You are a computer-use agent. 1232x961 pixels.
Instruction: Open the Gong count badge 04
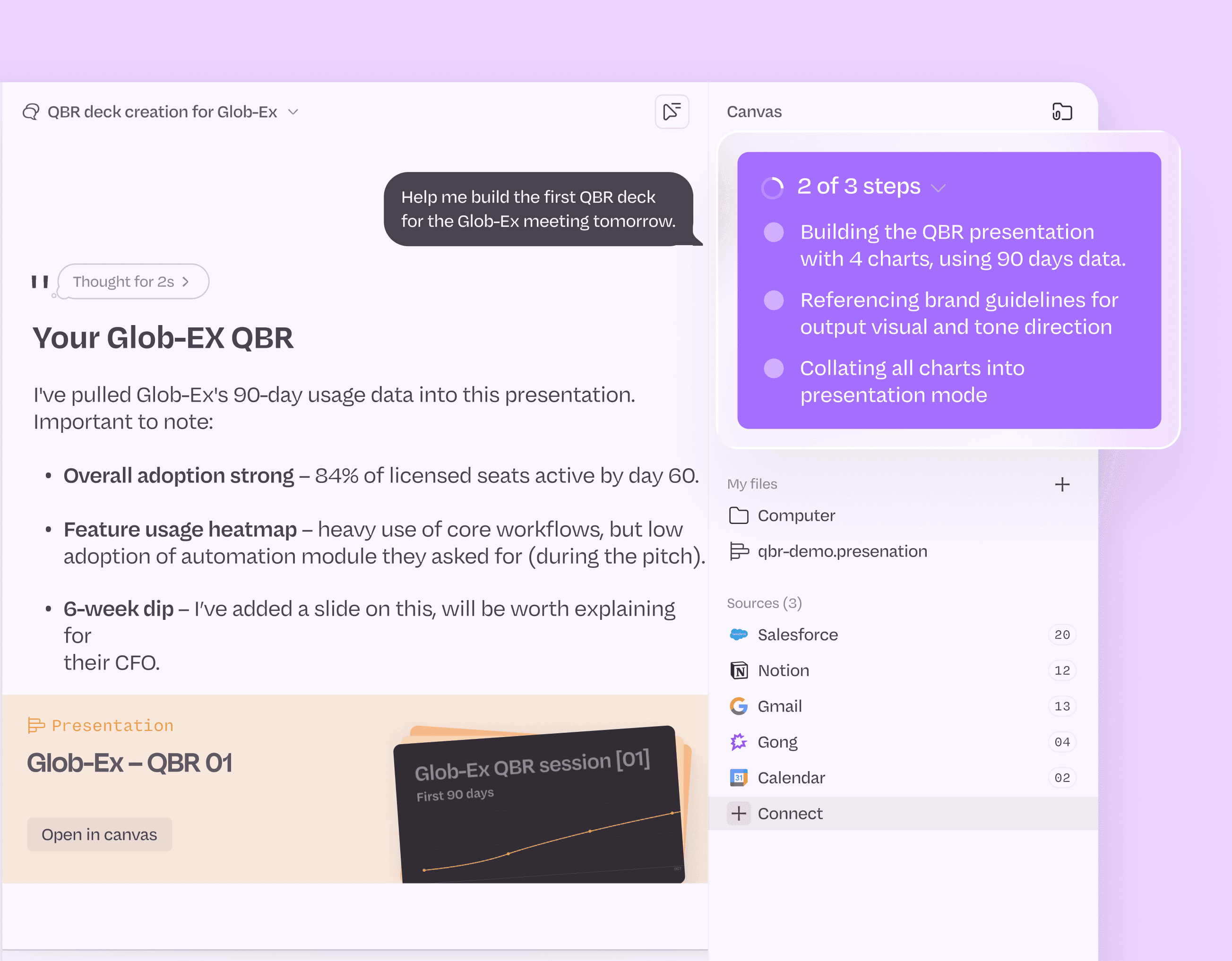[1062, 742]
